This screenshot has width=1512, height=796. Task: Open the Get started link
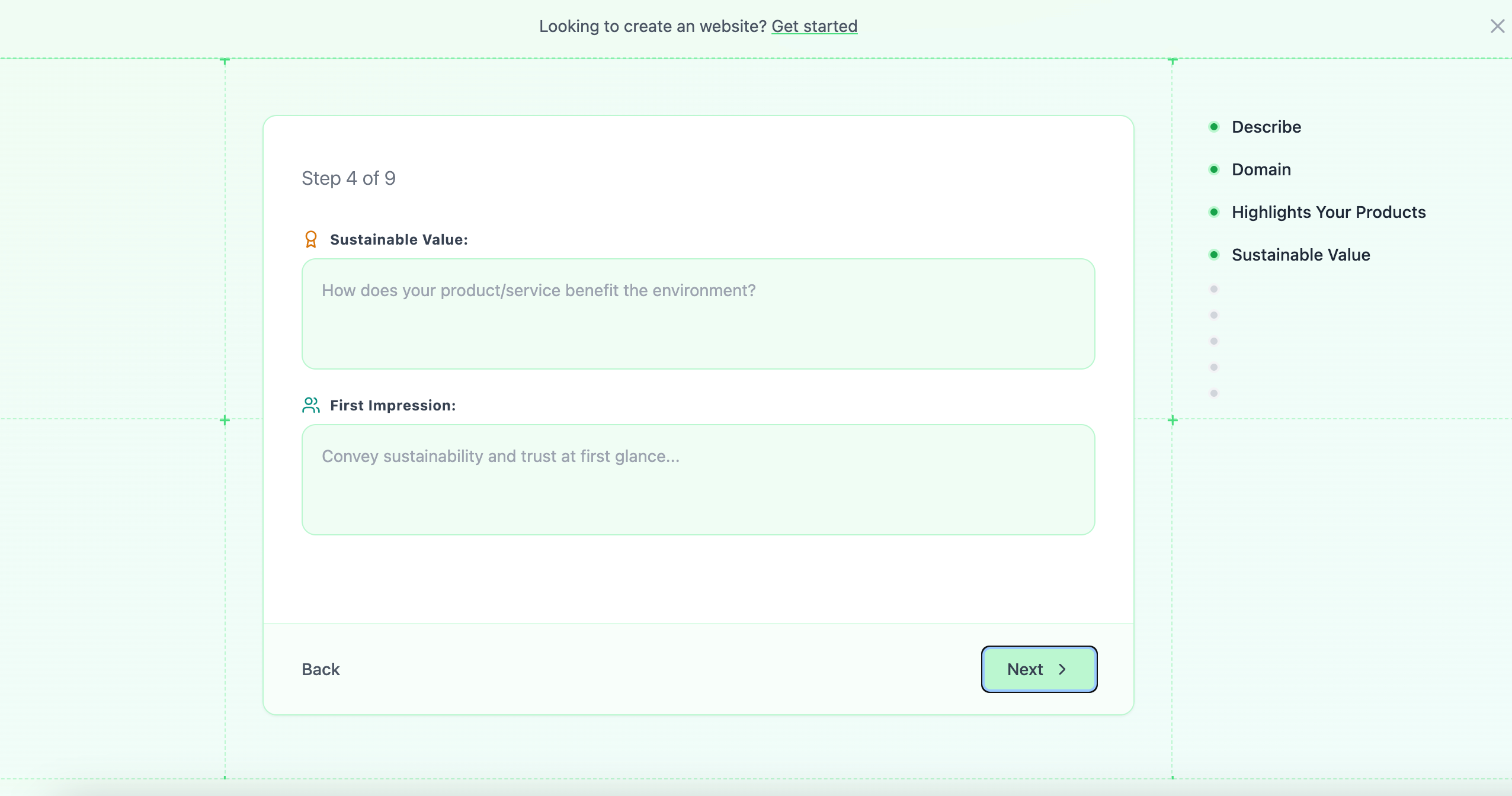click(x=815, y=26)
